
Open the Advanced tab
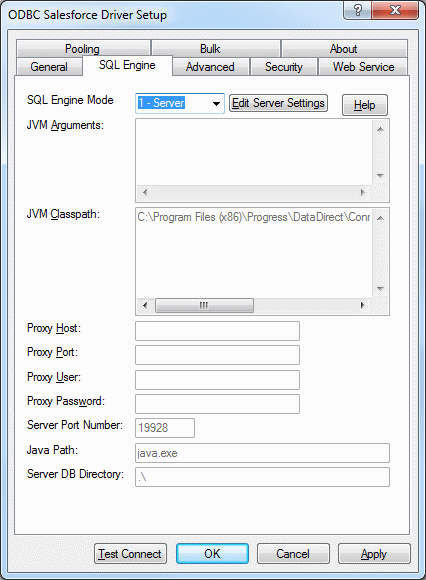coord(210,67)
